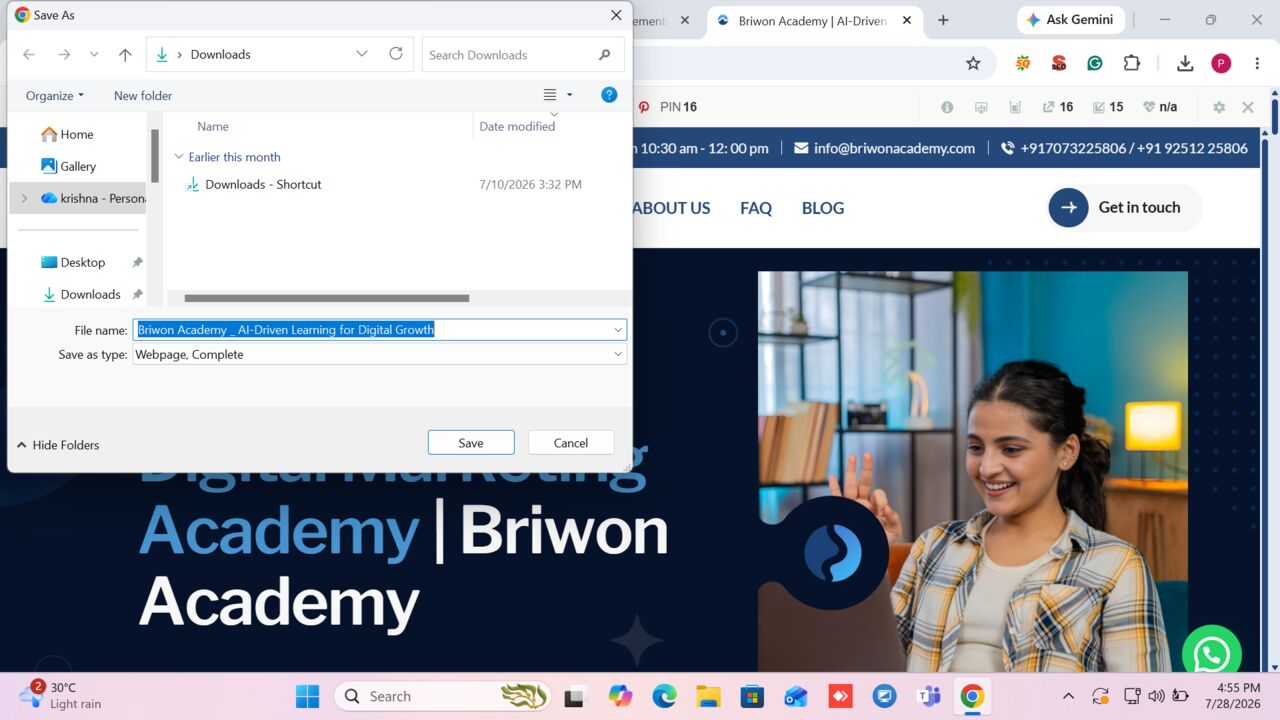The image size is (1280, 720).
Task: Select Home in the navigation pane
Action: point(67,134)
